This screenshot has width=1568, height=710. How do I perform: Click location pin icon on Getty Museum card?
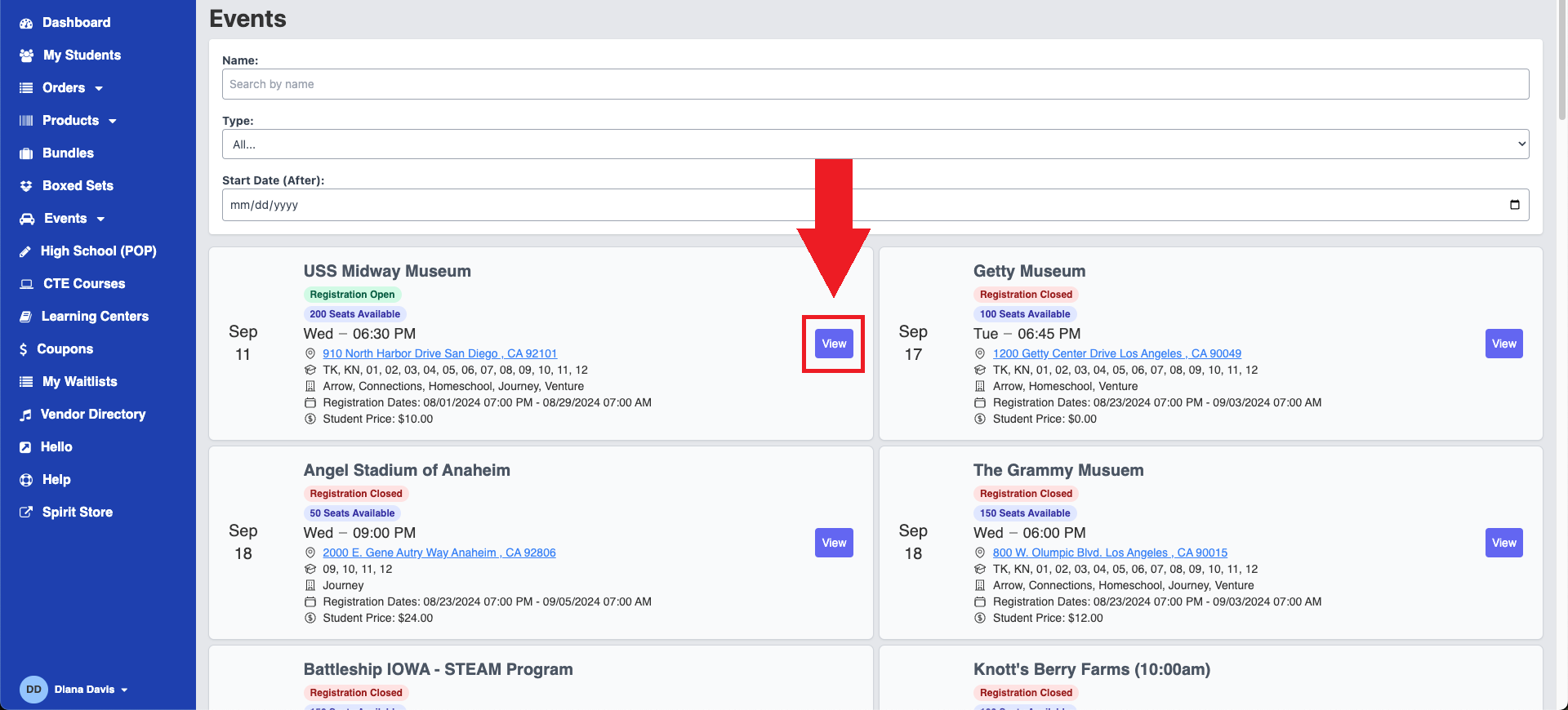[980, 353]
